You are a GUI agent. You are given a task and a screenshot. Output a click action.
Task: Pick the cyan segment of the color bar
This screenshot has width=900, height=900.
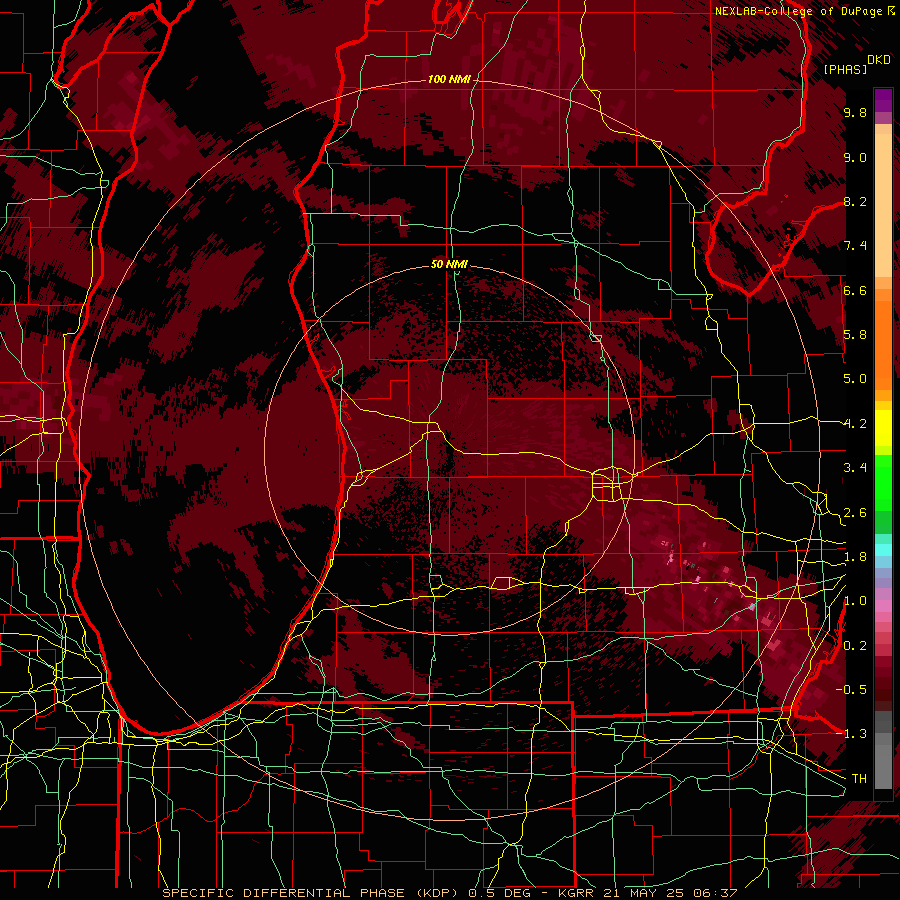pos(883,550)
